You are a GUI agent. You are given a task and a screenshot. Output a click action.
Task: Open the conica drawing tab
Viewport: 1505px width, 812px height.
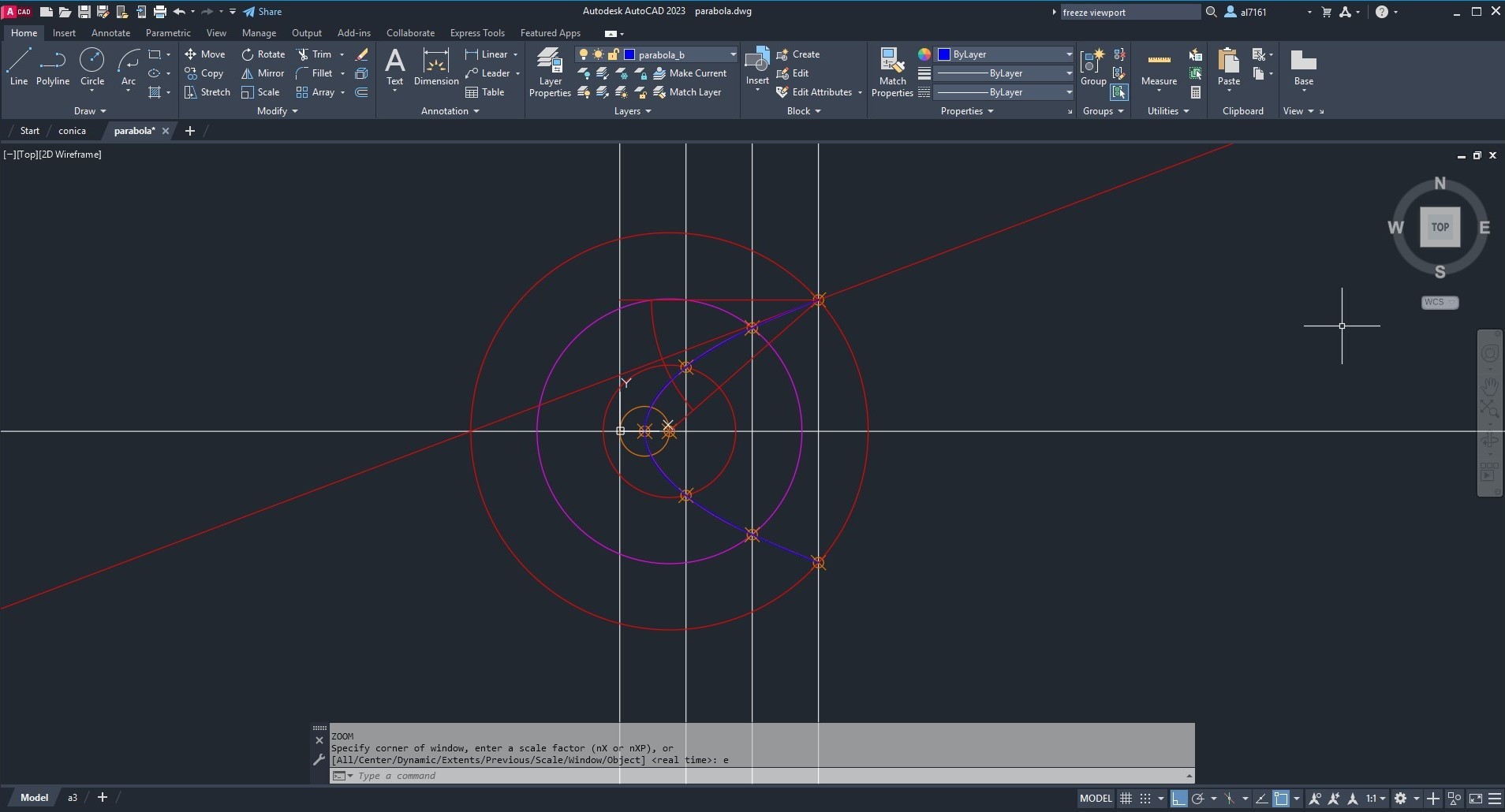(x=72, y=131)
